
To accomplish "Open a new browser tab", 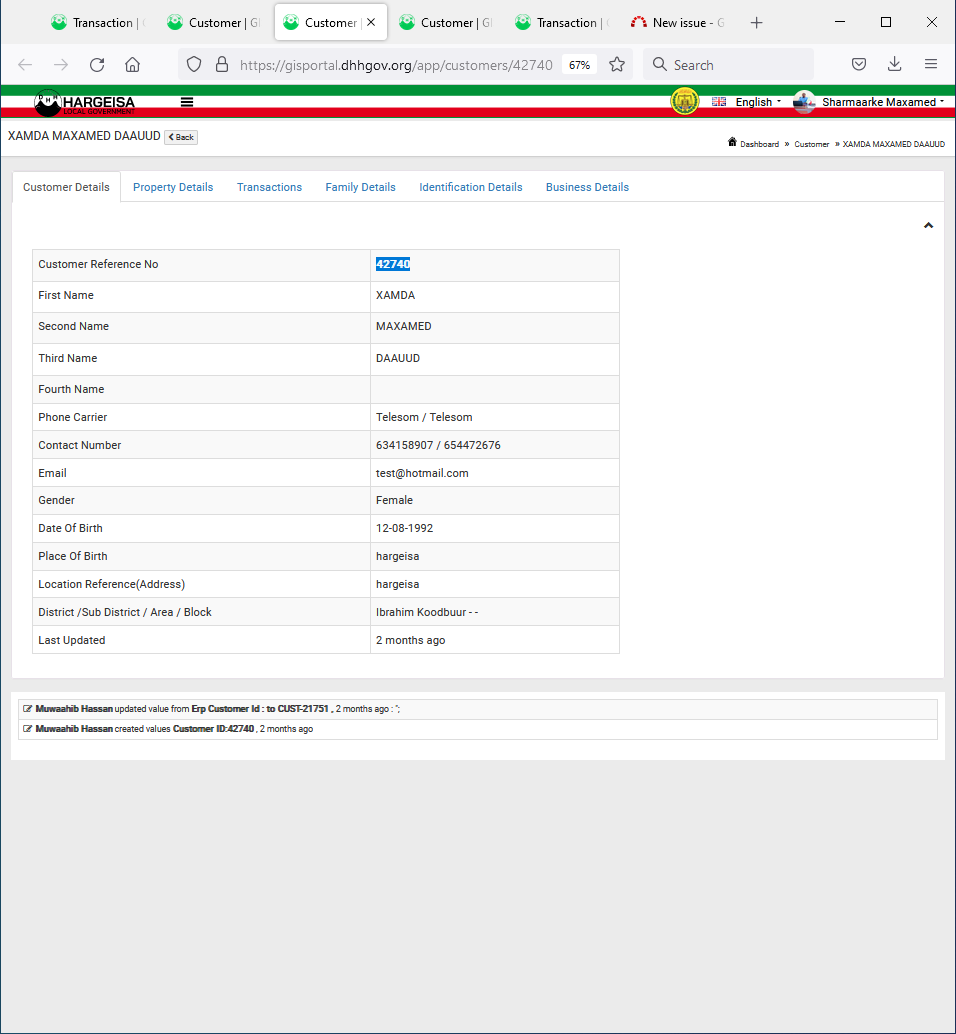I will [x=756, y=23].
